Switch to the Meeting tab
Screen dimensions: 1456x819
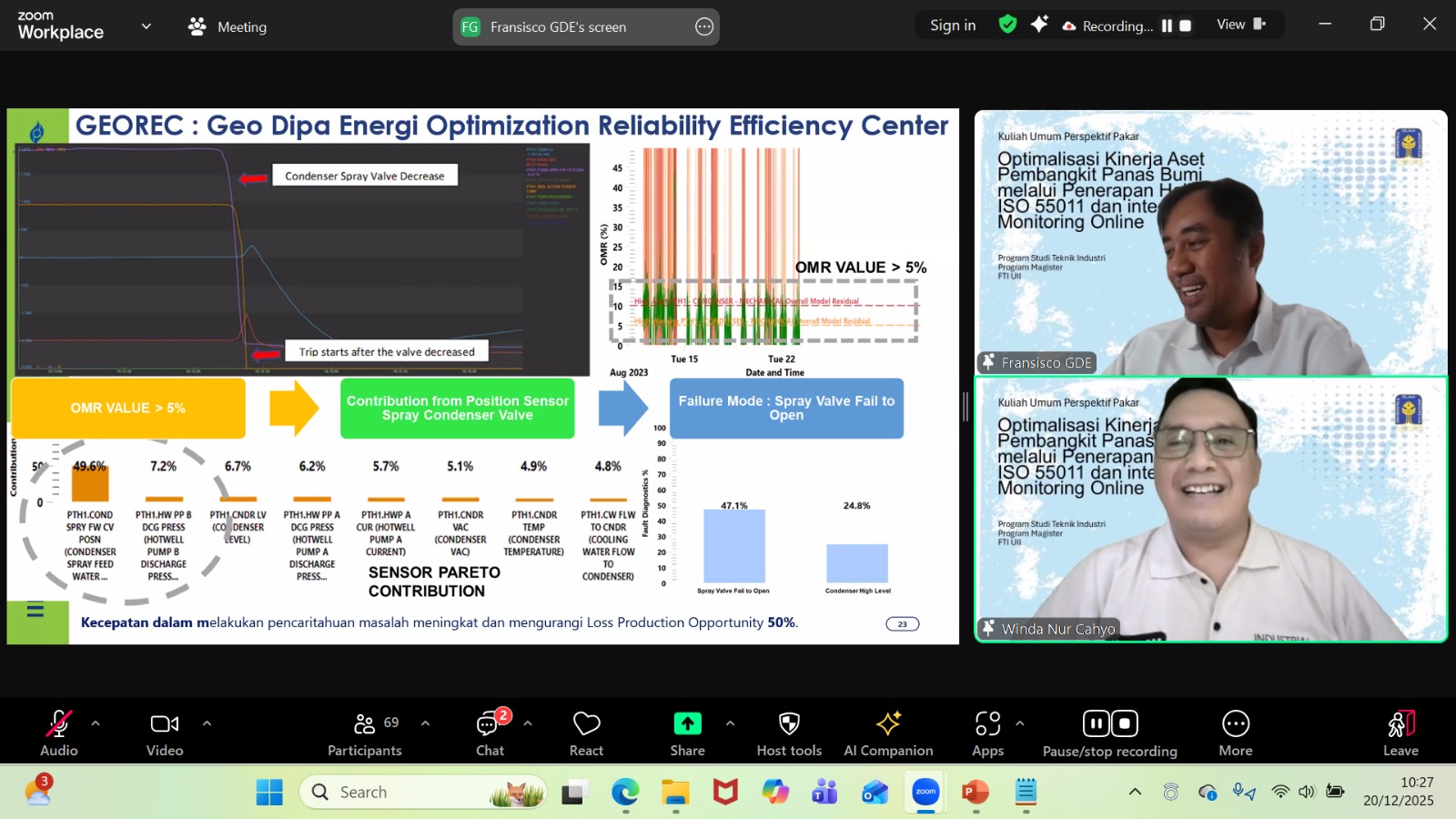tap(227, 26)
